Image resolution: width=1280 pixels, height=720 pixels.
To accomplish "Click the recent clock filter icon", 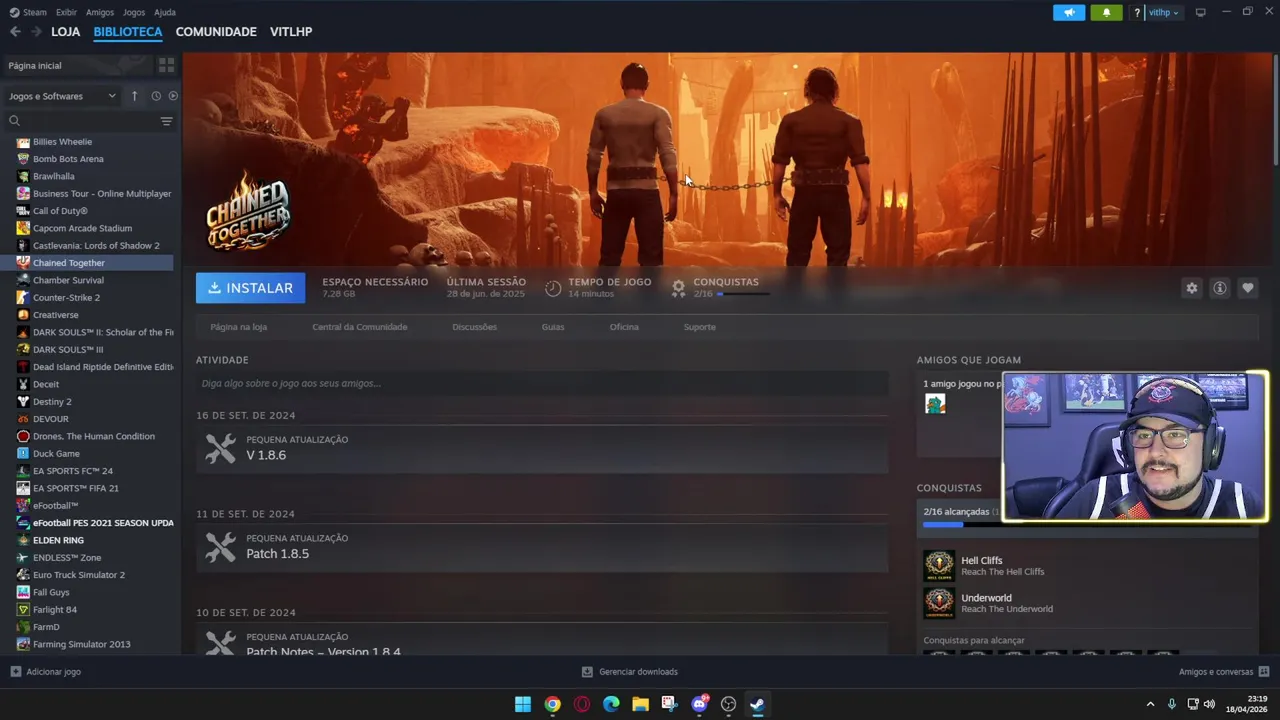I will point(156,96).
